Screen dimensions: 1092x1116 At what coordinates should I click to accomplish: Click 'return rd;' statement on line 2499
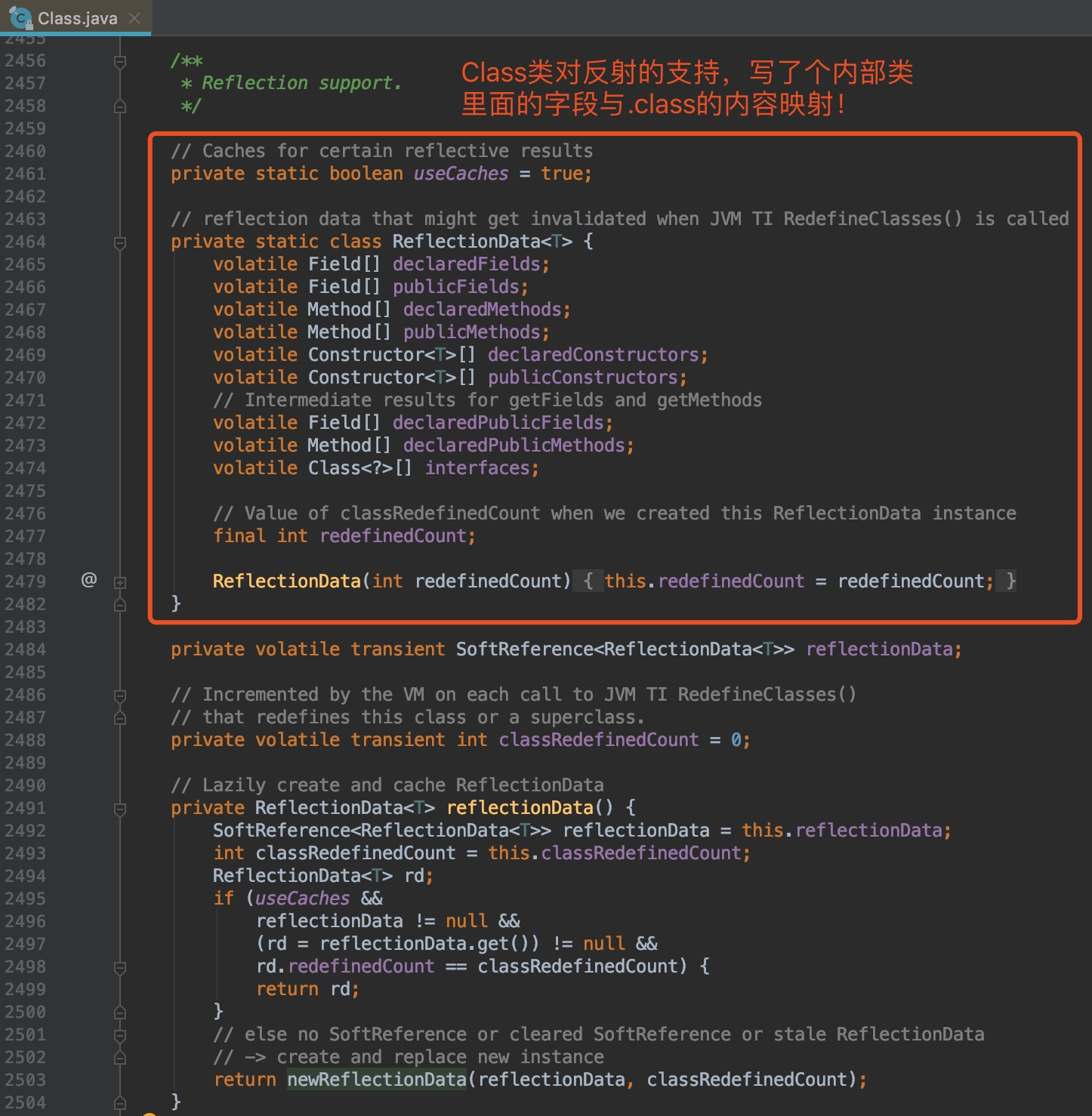[x=308, y=989]
